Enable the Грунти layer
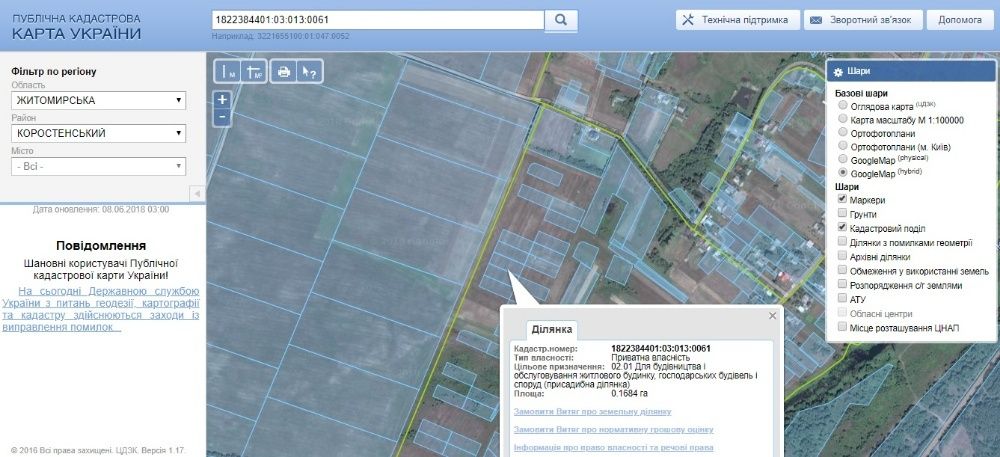This screenshot has width=1000, height=457. [x=842, y=214]
